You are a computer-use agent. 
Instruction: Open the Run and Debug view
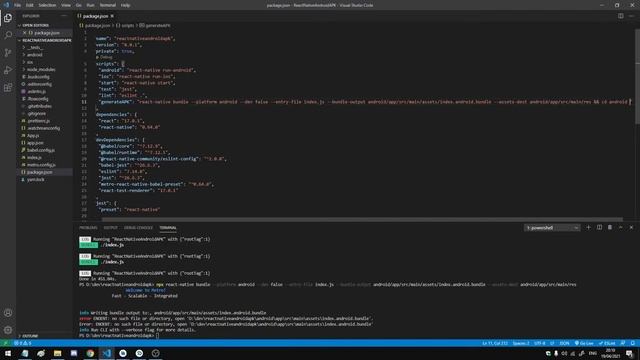8,70
